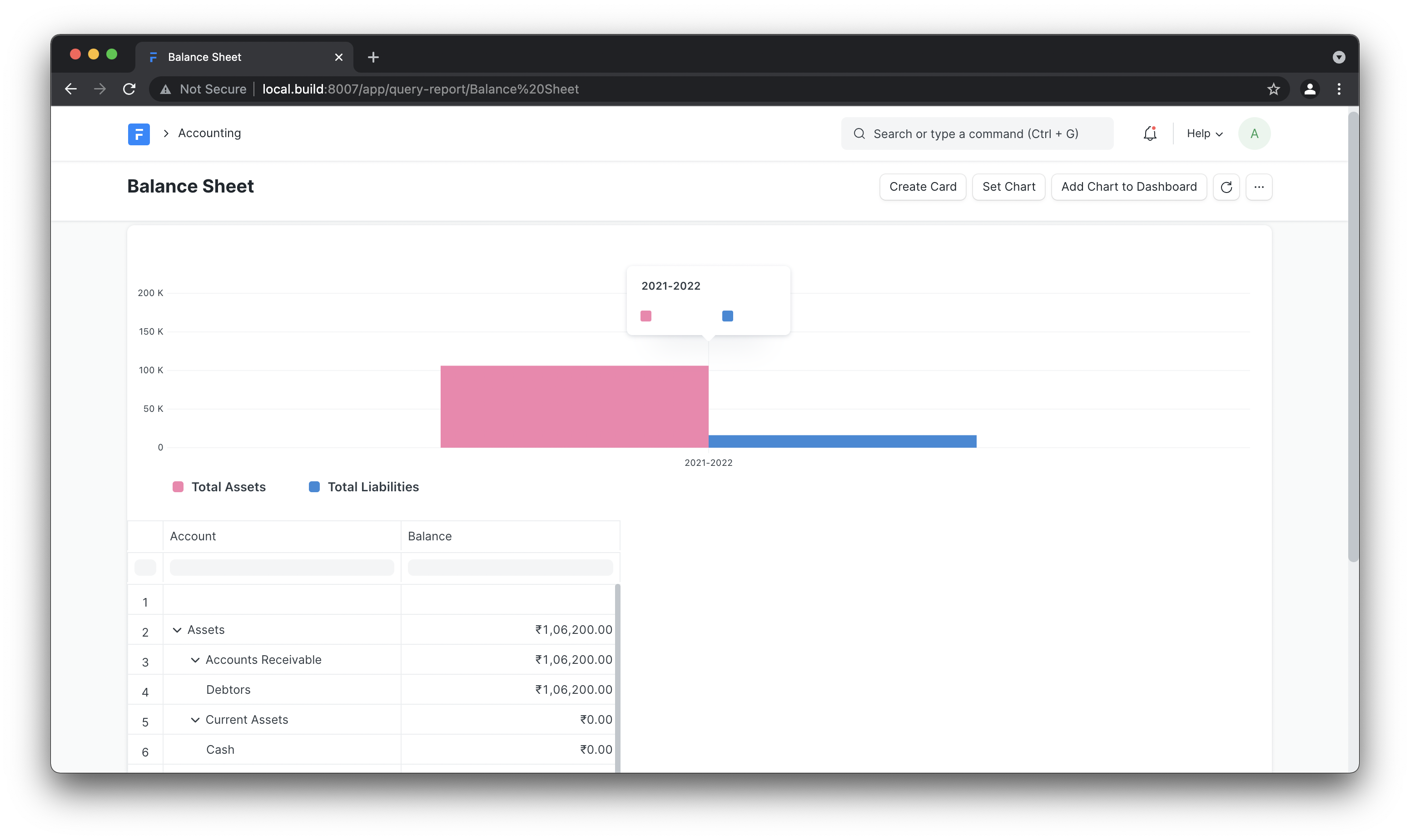Image resolution: width=1410 pixels, height=840 pixels.
Task: Click the browser back arrow
Action: coord(71,89)
